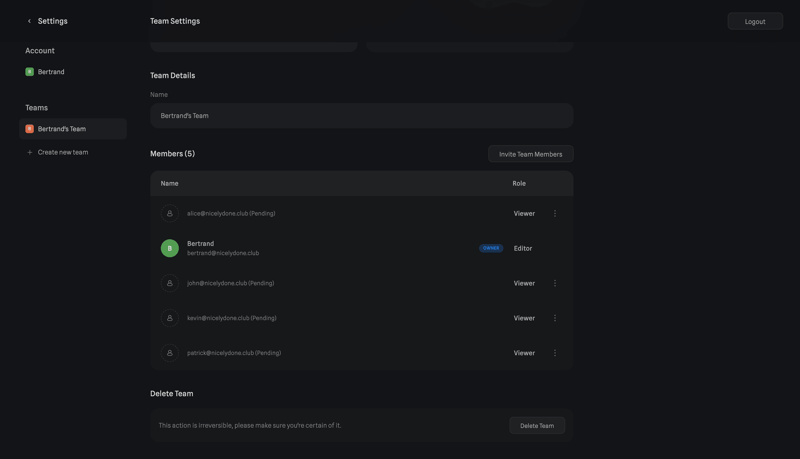Log out with the Logout button

coord(755,21)
